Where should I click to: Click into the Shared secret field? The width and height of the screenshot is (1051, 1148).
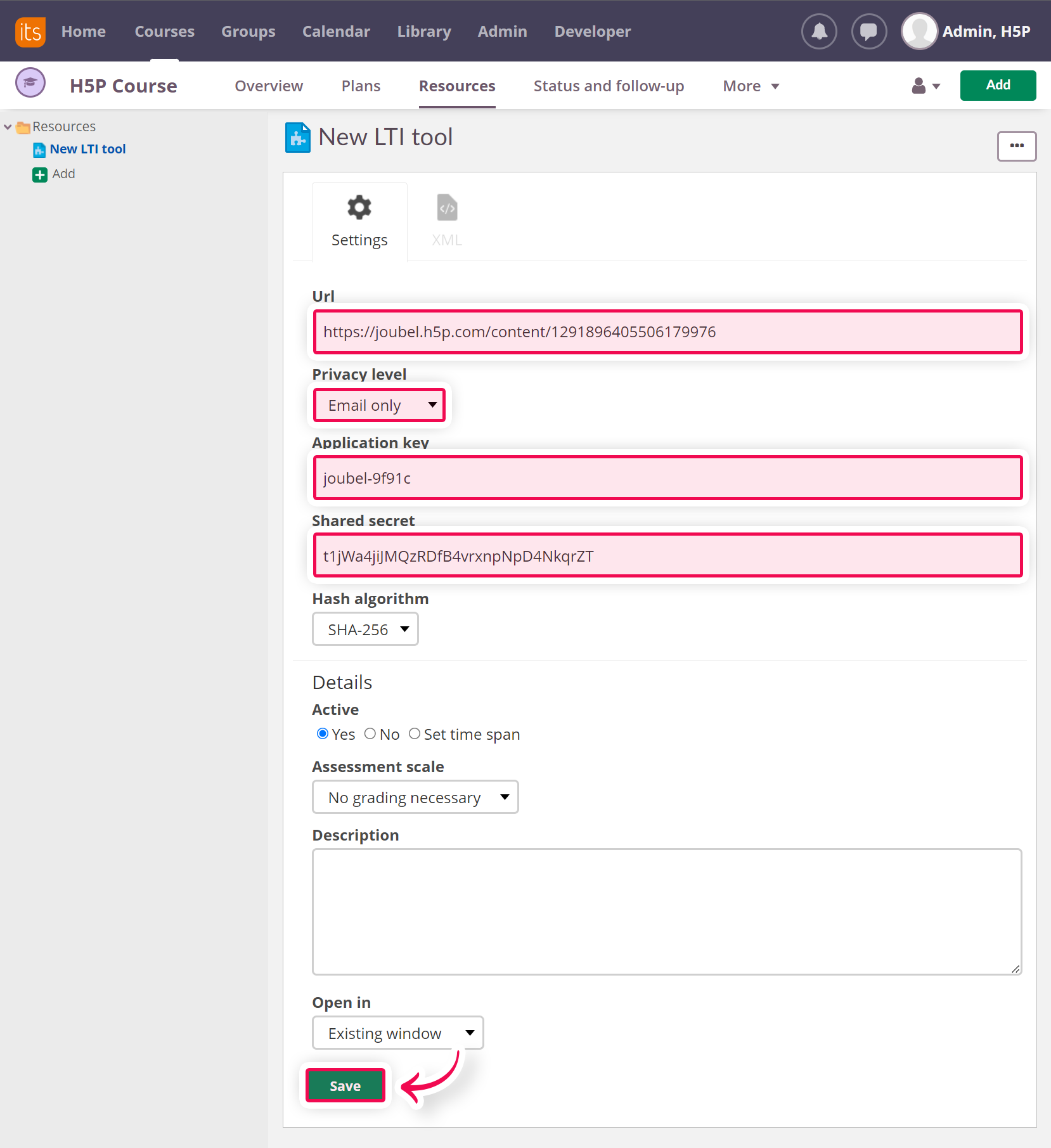tap(668, 556)
